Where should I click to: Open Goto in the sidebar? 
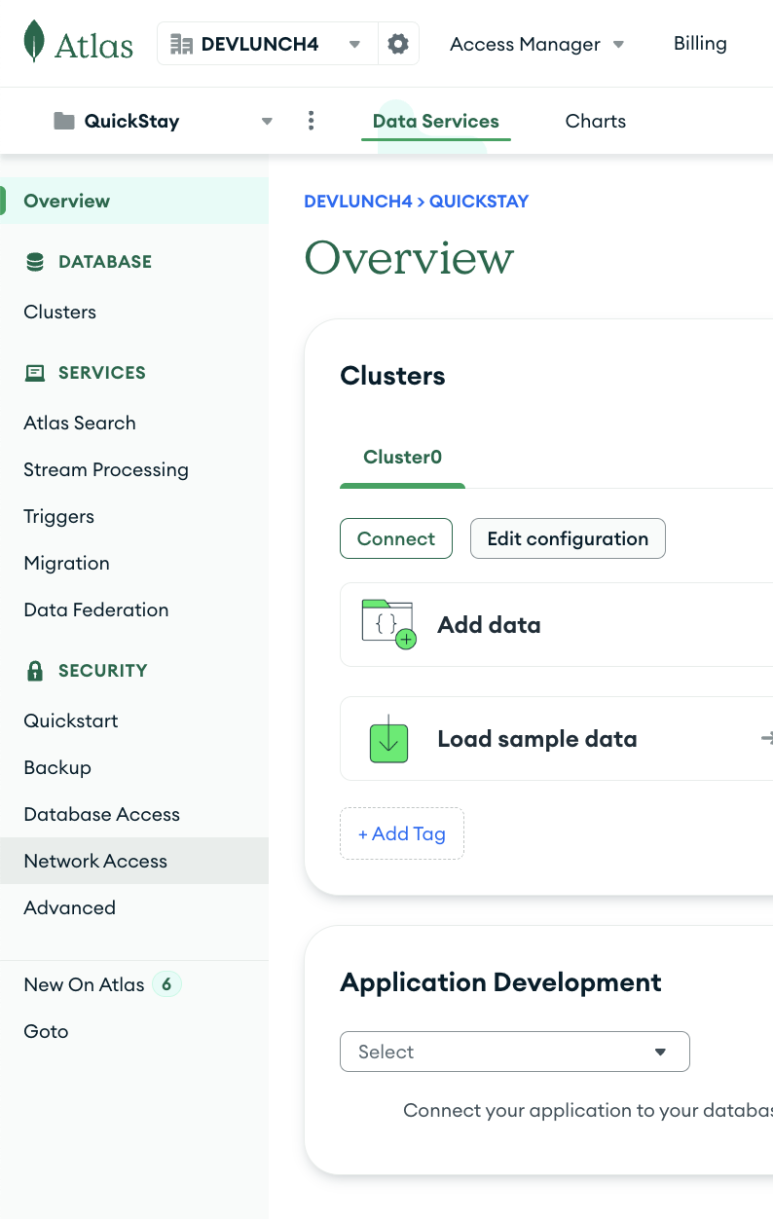[x=134, y=1032]
